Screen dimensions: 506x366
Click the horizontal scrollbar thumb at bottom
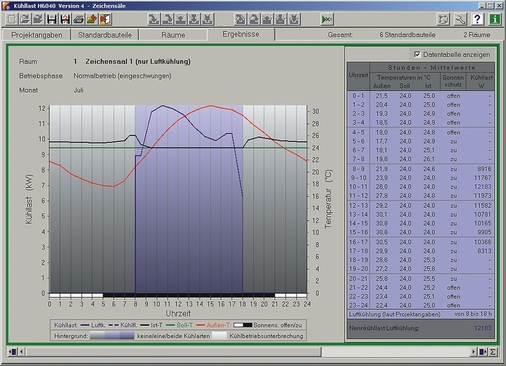pos(174,352)
